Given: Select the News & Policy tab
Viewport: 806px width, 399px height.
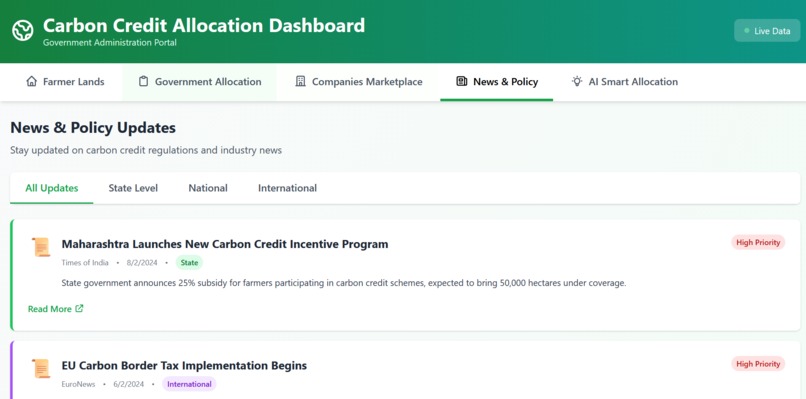Looking at the screenshot, I should [497, 82].
